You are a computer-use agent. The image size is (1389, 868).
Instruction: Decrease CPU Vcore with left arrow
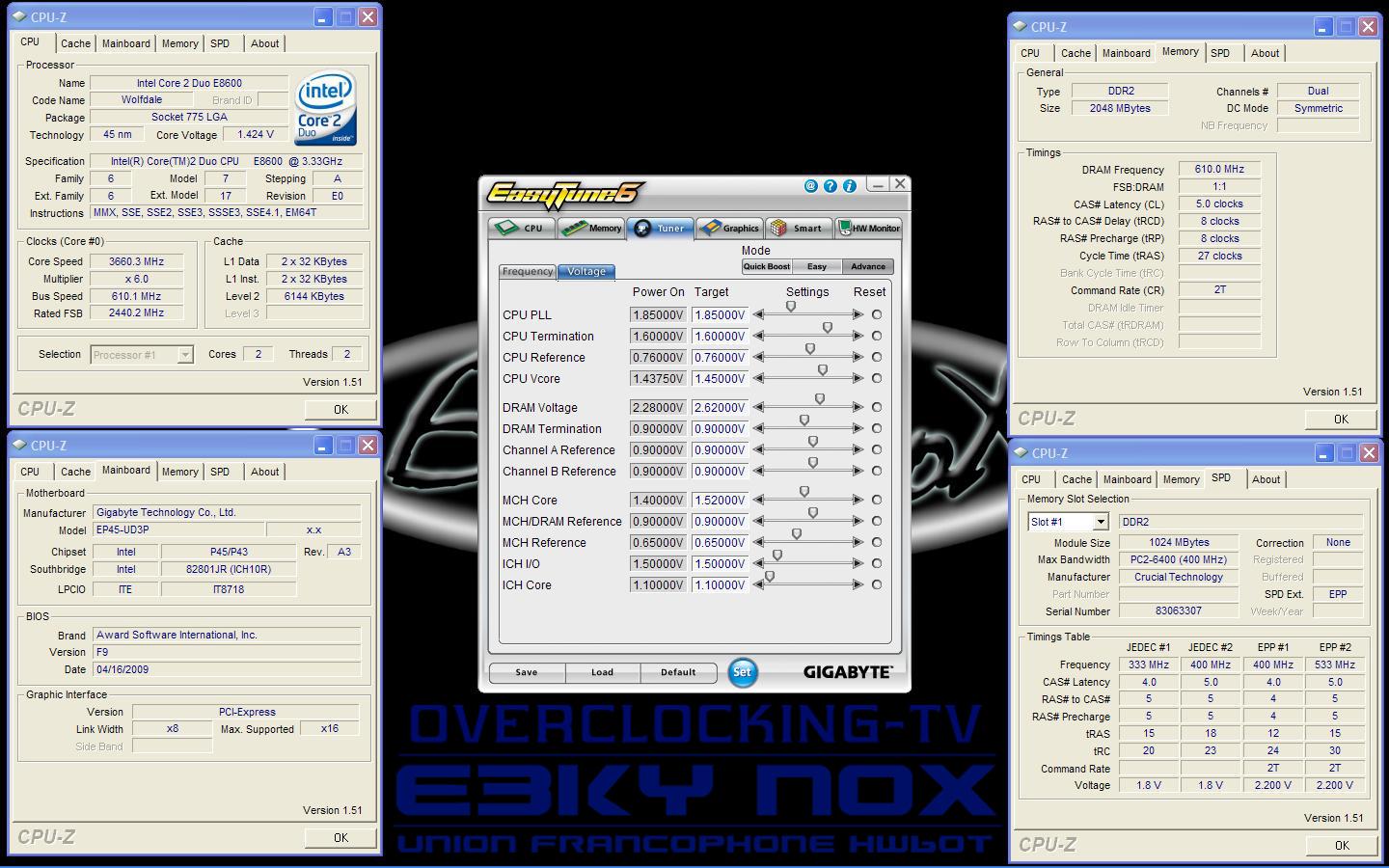pyautogui.click(x=758, y=378)
